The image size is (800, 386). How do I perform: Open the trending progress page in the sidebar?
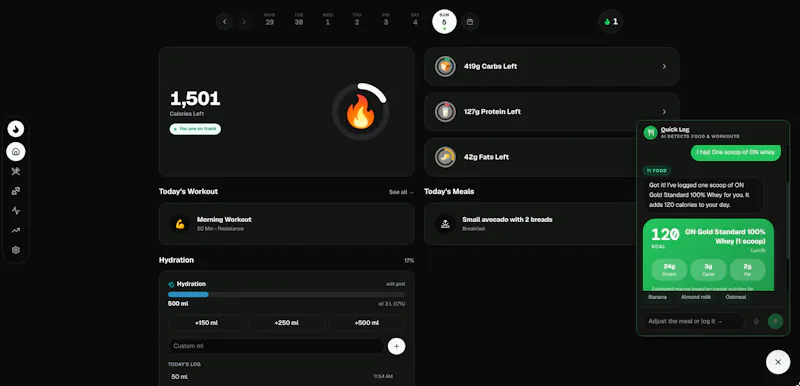pos(16,230)
